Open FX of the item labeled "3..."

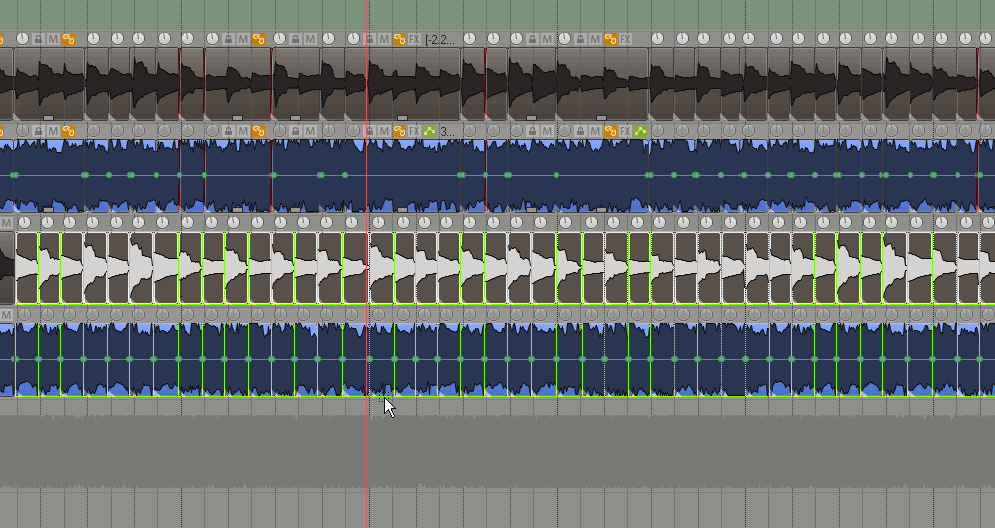(414, 131)
